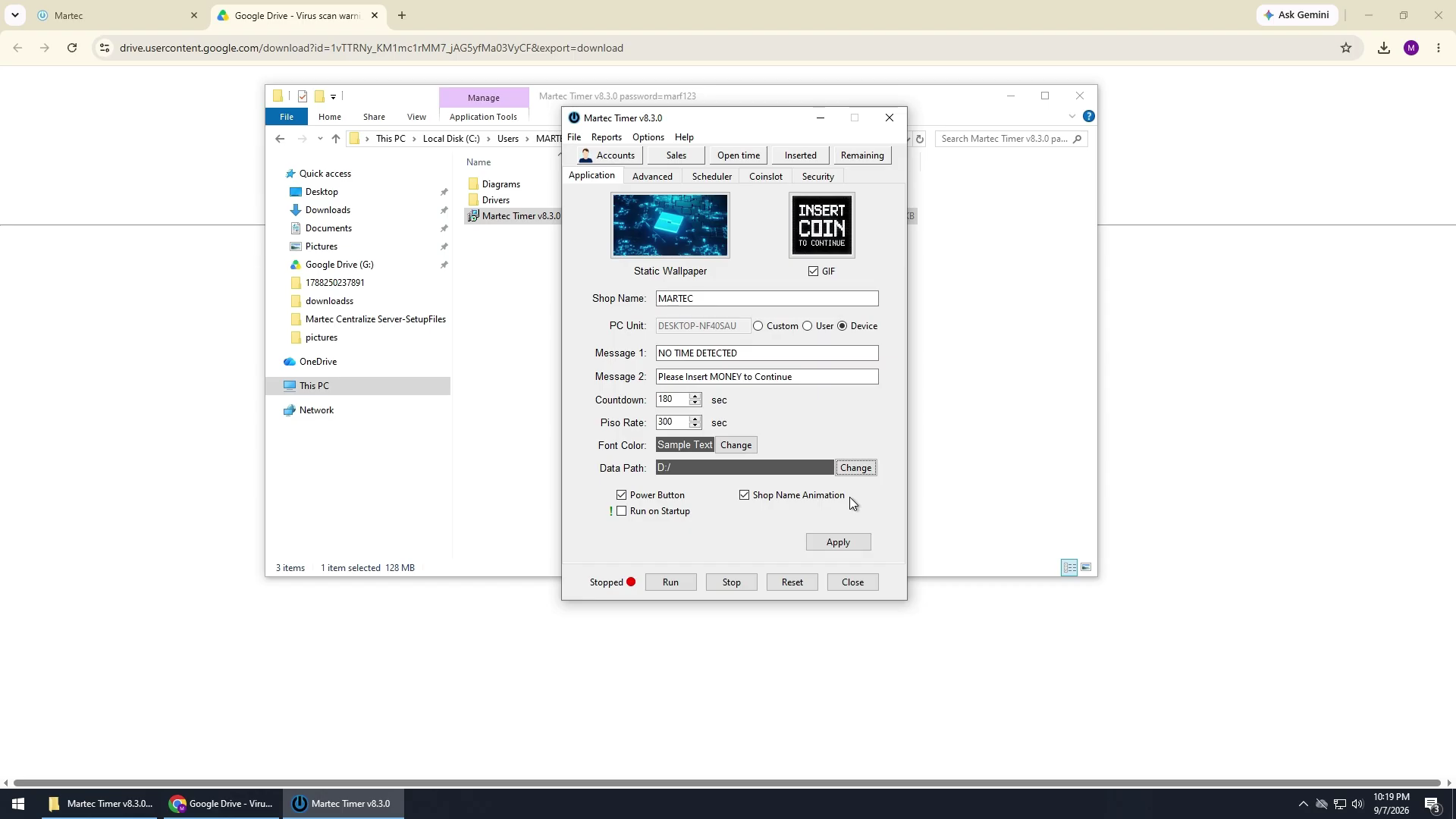Image resolution: width=1456 pixels, height=819 pixels.
Task: Enable the Run on Startup checkbox
Action: (622, 511)
